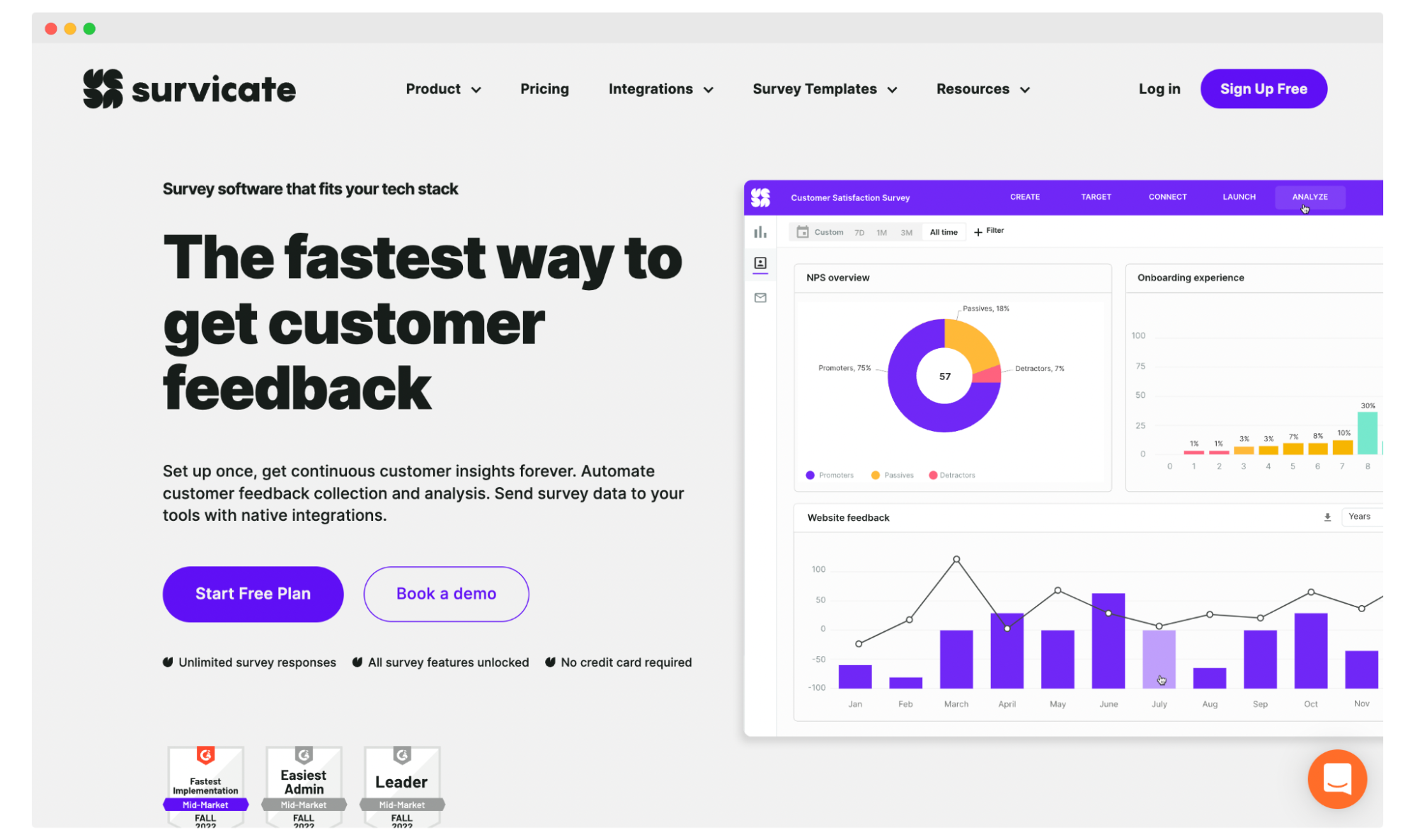The height and width of the screenshot is (840, 1415).
Task: Click the email/envelope icon in sidebar
Action: tap(759, 298)
